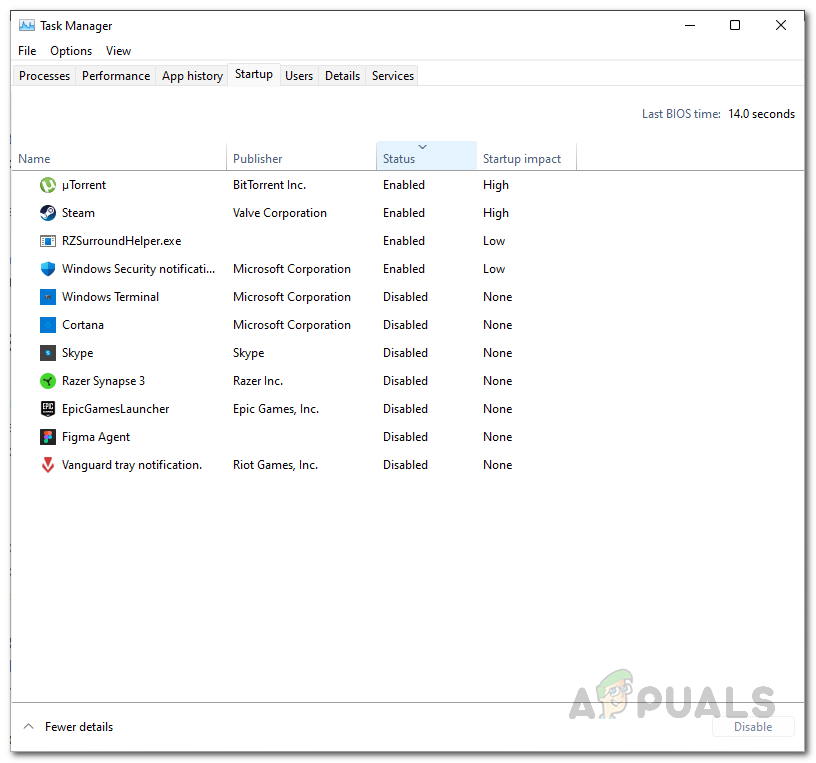Screen dimensions: 816x763
Task: Select the Vanguard tray notification icon
Action: click(47, 464)
